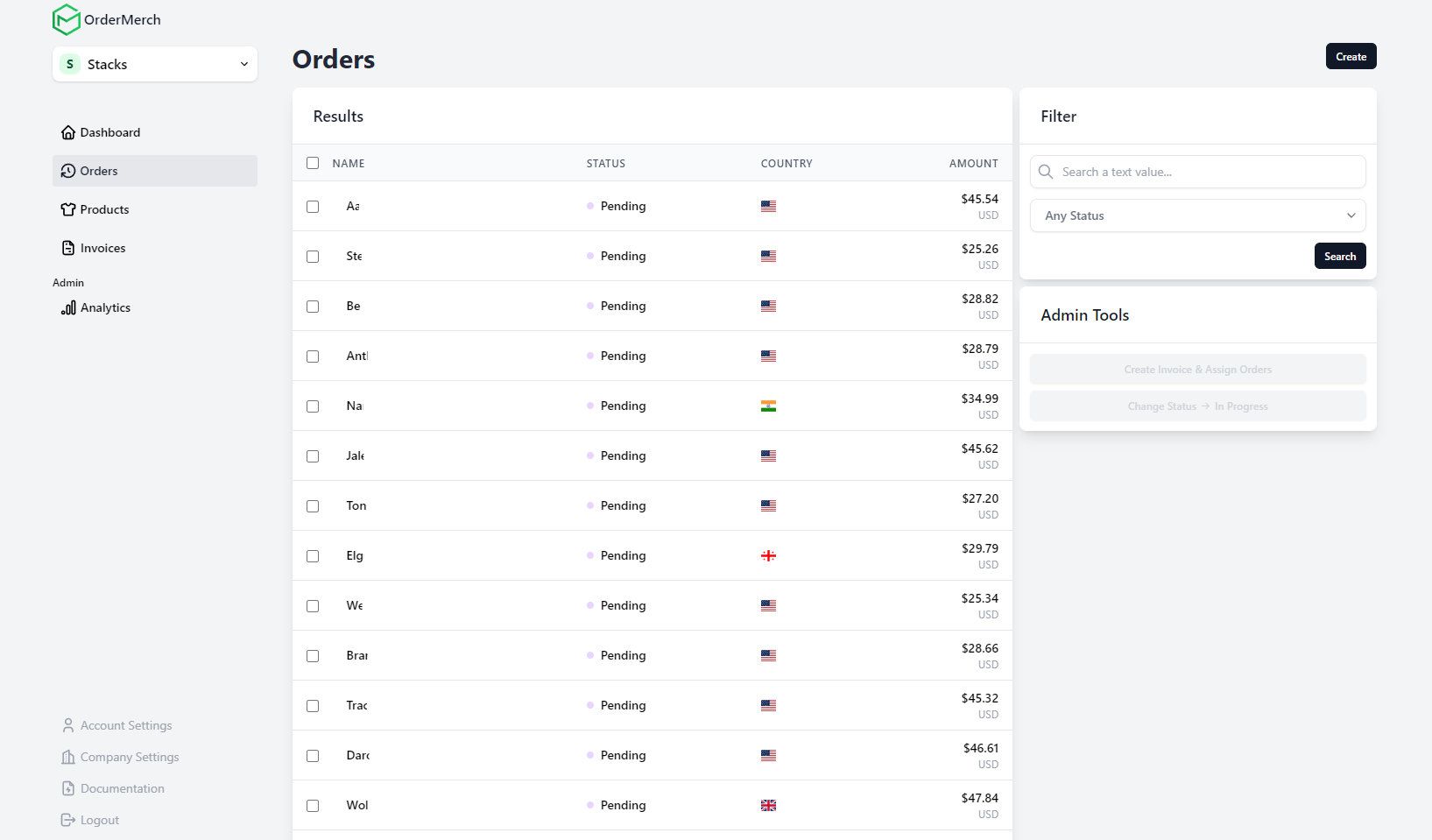Image resolution: width=1432 pixels, height=840 pixels.
Task: Toggle the select-all checkbox in header
Action: 313,163
